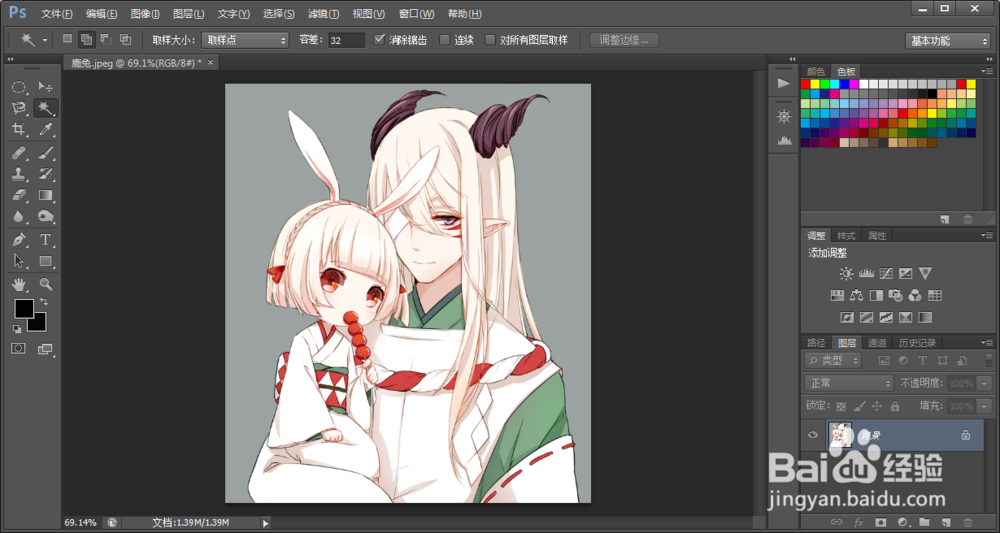Pick the red swatch in Swatches panel
This screenshot has height=533, width=1000.
click(x=805, y=84)
